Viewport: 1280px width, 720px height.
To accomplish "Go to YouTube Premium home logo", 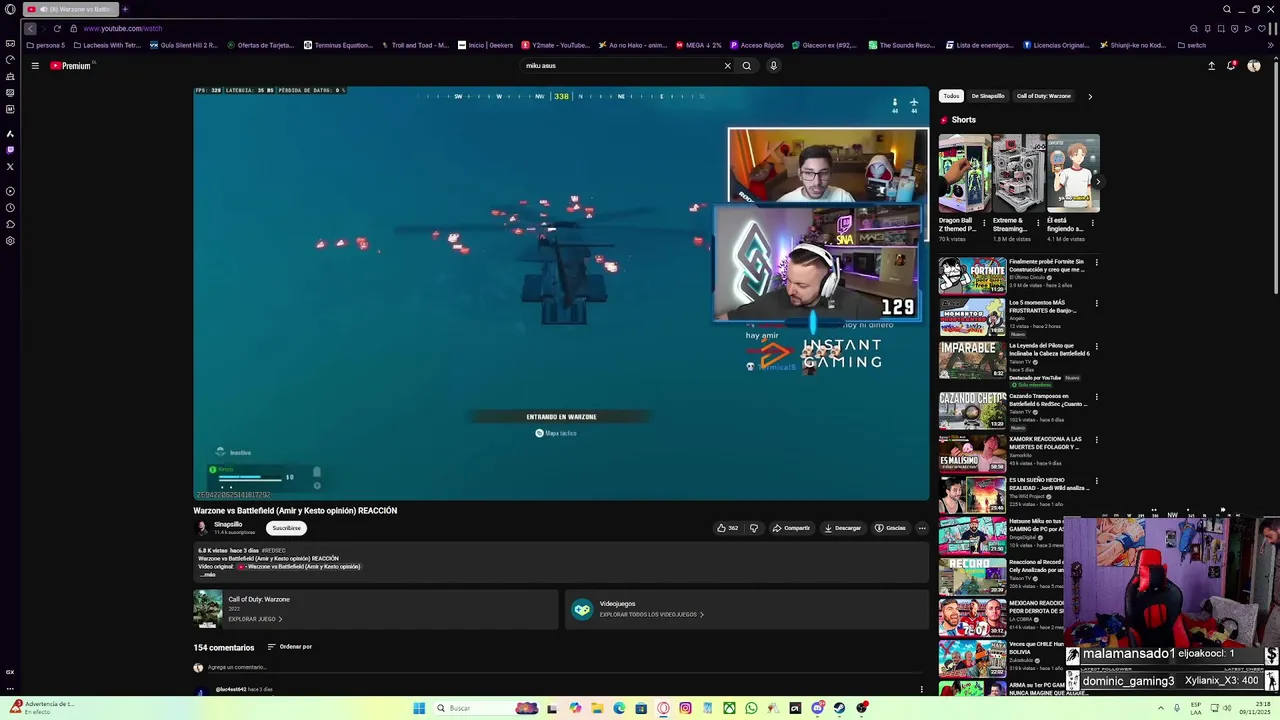I will click(72, 66).
